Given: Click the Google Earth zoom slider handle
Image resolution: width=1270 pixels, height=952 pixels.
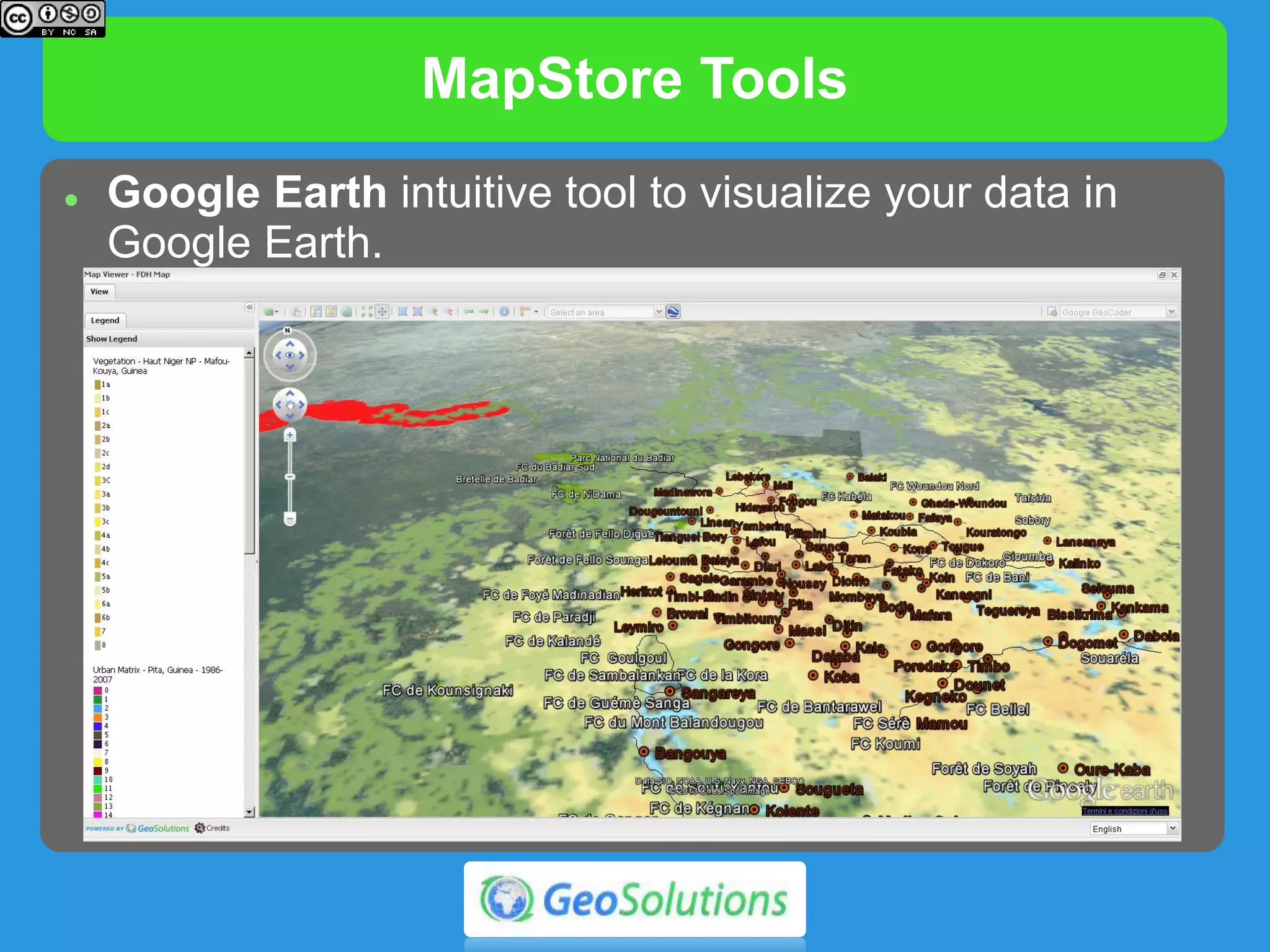Looking at the screenshot, I should pyautogui.click(x=290, y=477).
